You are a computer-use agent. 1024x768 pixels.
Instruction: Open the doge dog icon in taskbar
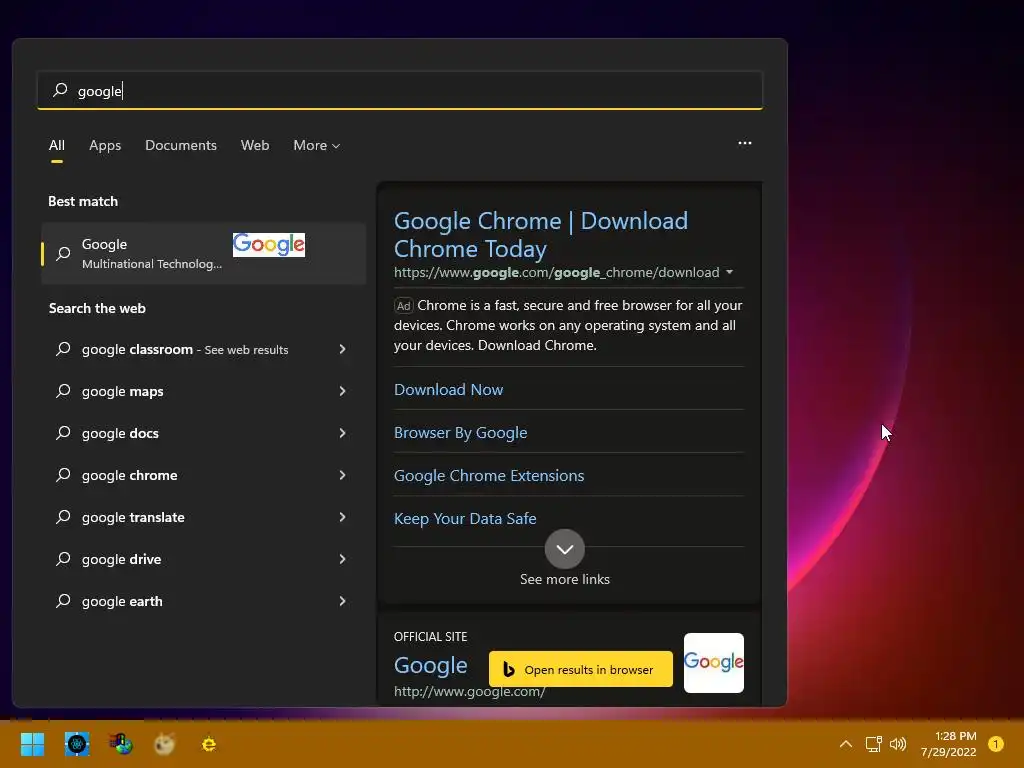(165, 744)
